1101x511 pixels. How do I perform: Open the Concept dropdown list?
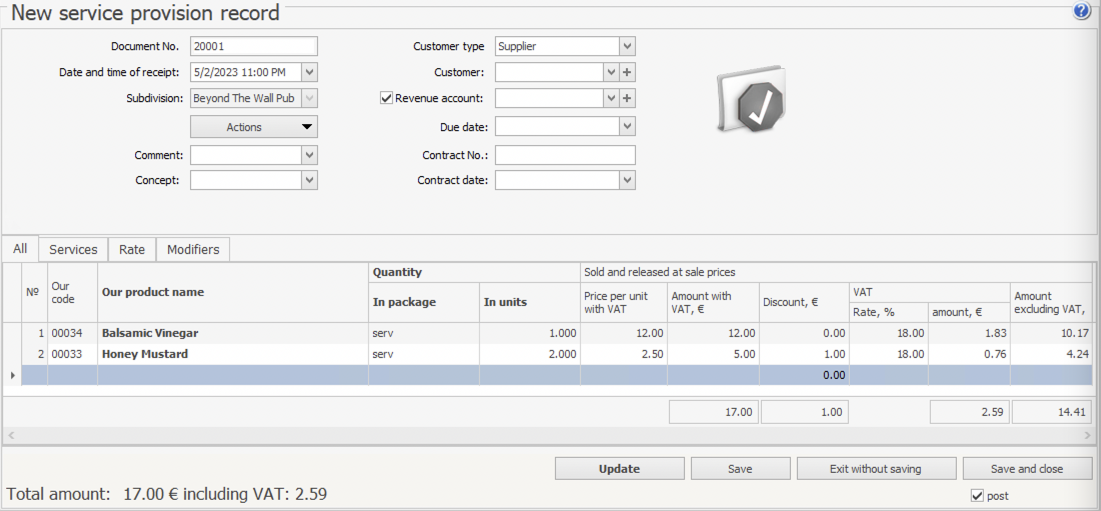coord(309,180)
